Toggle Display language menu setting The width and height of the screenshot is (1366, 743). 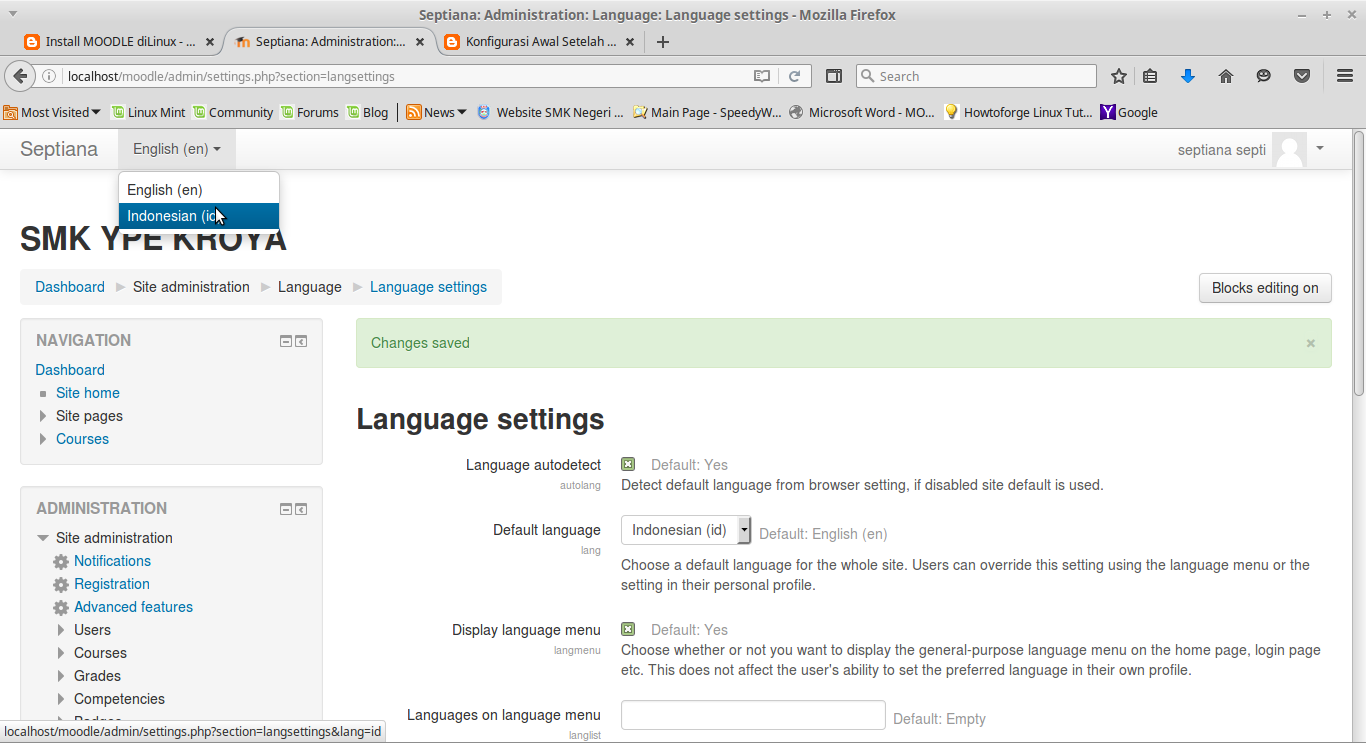pos(628,629)
